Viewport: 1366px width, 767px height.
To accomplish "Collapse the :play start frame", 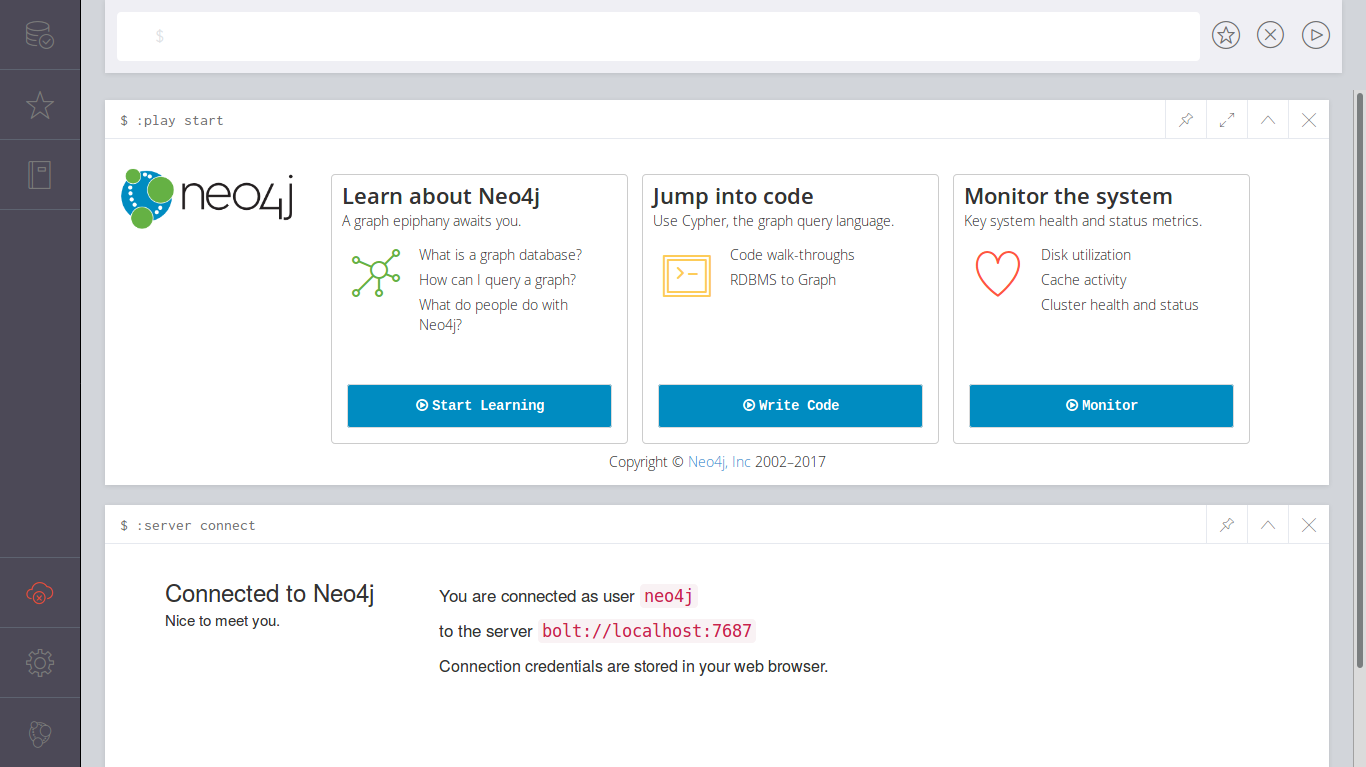I will coord(1268,120).
